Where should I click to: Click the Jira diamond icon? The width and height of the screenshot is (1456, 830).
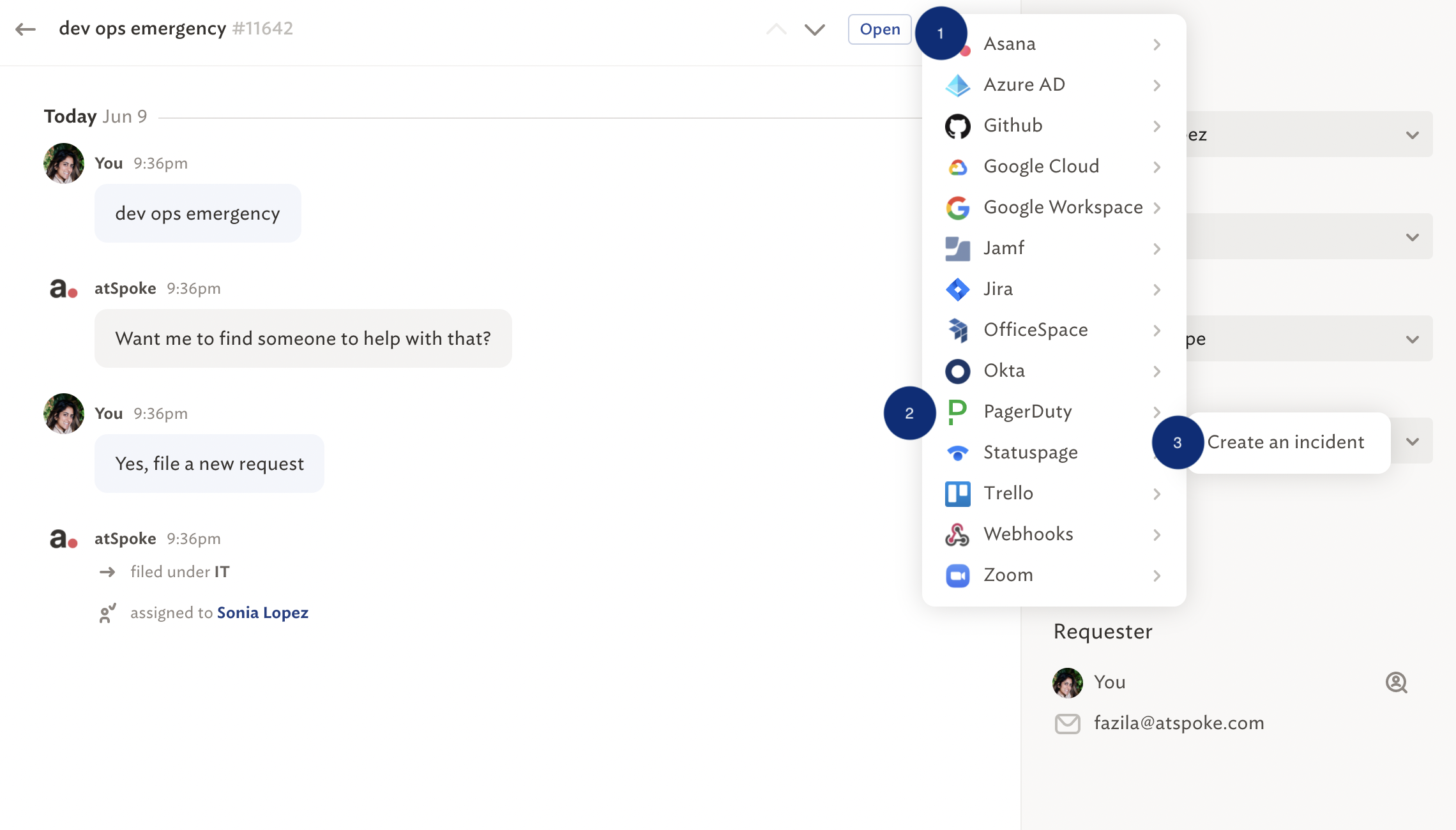click(957, 289)
